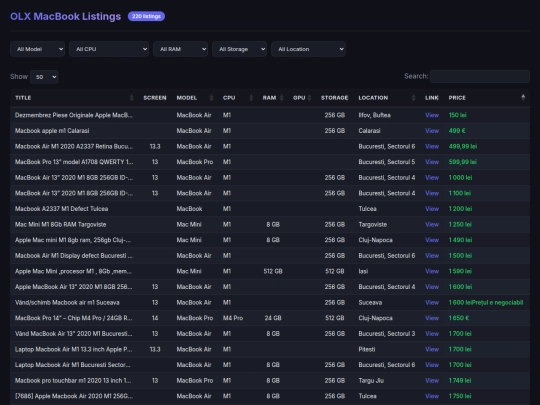
Task: Click the 512 GB RAM cell in Iasi row
Action: pyautogui.click(x=273, y=271)
